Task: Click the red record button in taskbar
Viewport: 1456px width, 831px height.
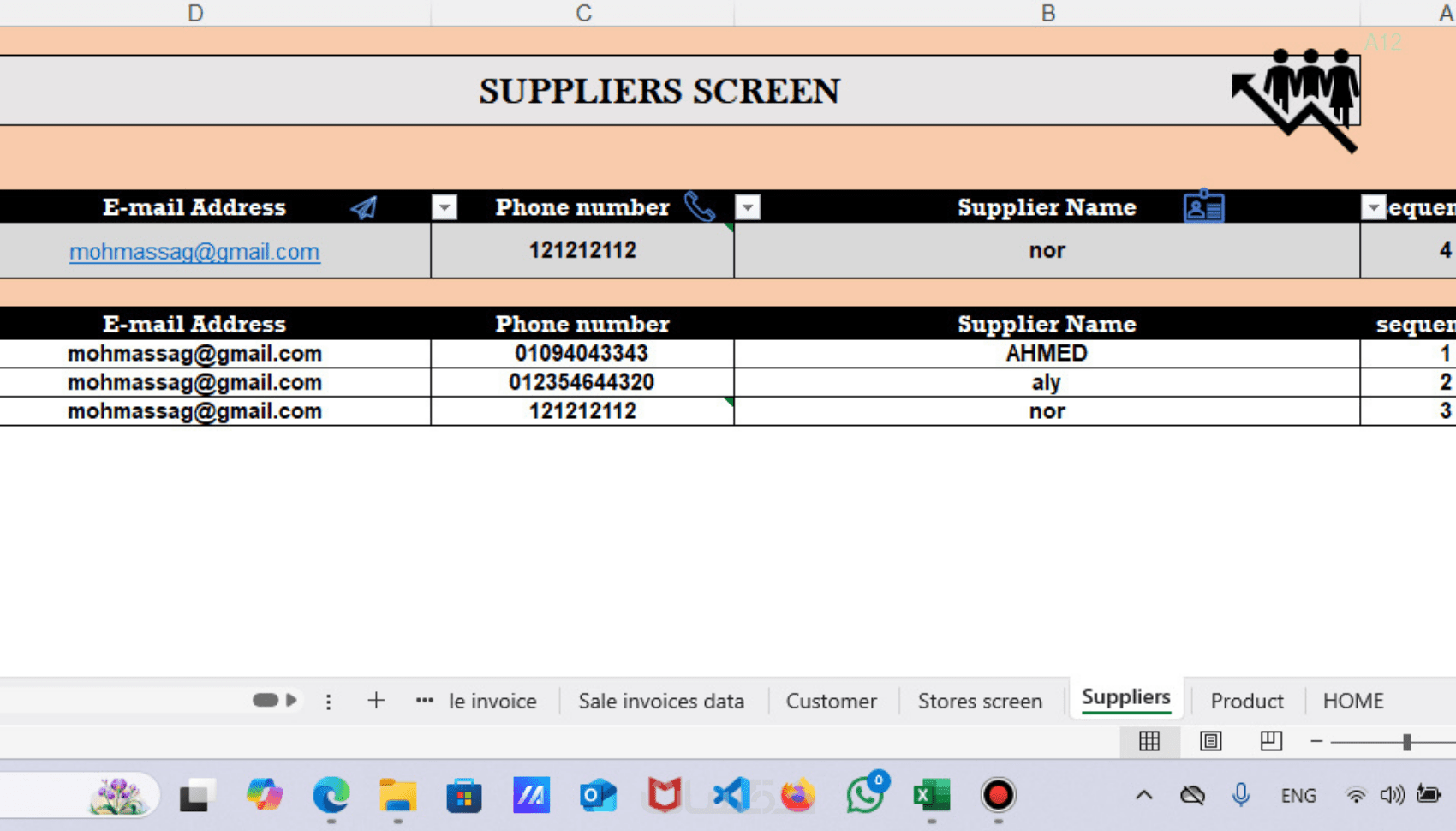Action: (998, 795)
